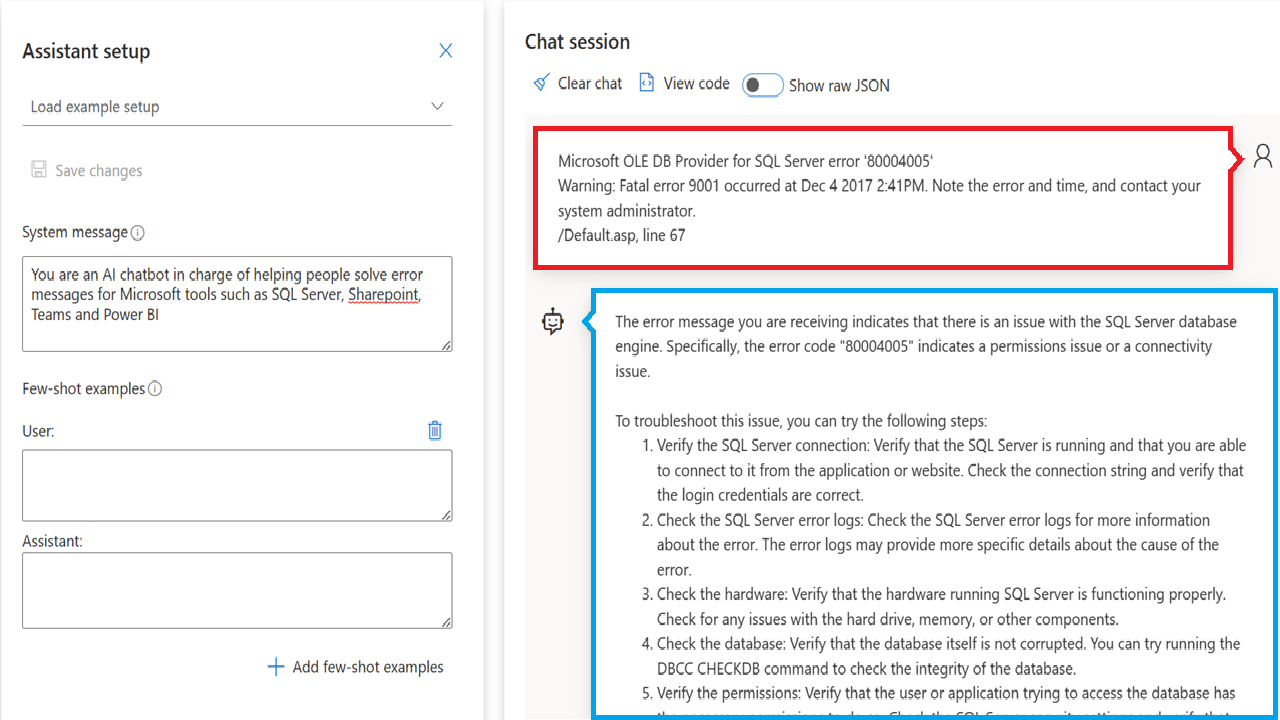Show System message info tooltip icon

click(138, 233)
